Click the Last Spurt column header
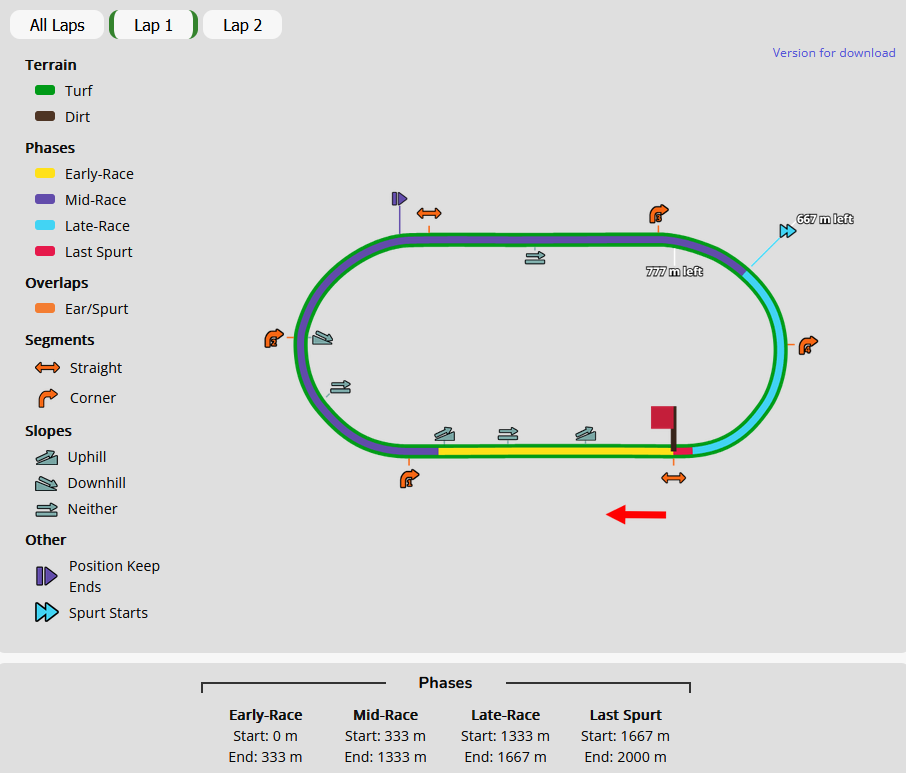This screenshot has height=773, width=906. click(625, 715)
